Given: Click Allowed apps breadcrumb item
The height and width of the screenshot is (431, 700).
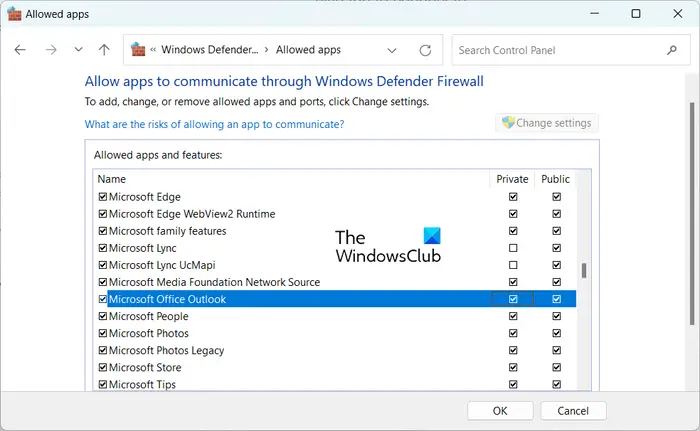Looking at the screenshot, I should (308, 50).
